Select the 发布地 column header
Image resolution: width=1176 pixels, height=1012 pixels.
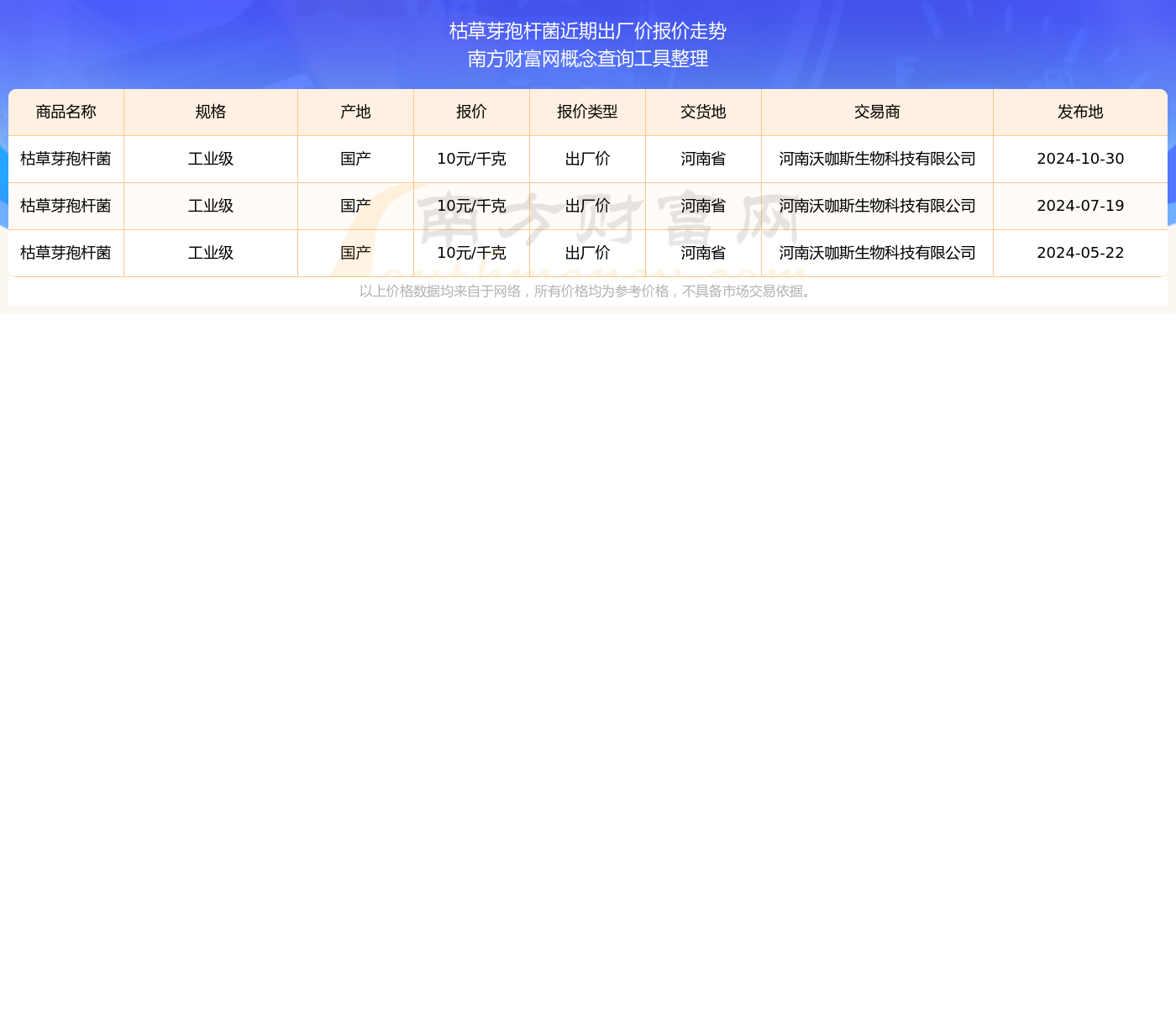(x=1080, y=113)
